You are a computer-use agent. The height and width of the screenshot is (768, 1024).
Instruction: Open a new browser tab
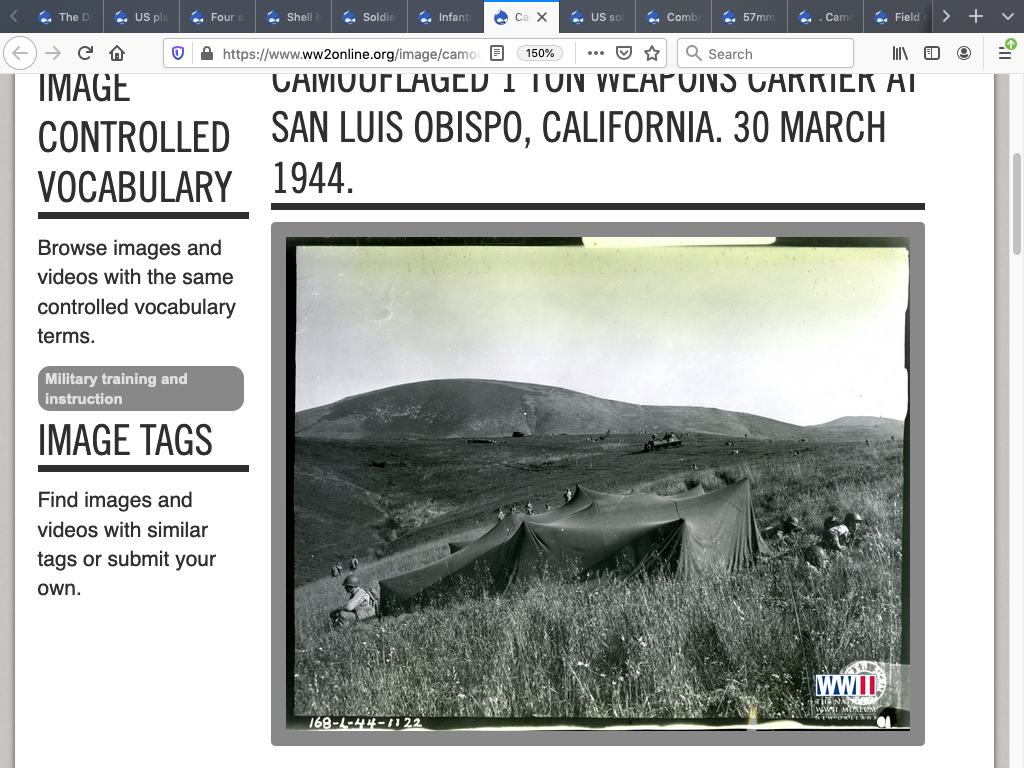coord(976,17)
